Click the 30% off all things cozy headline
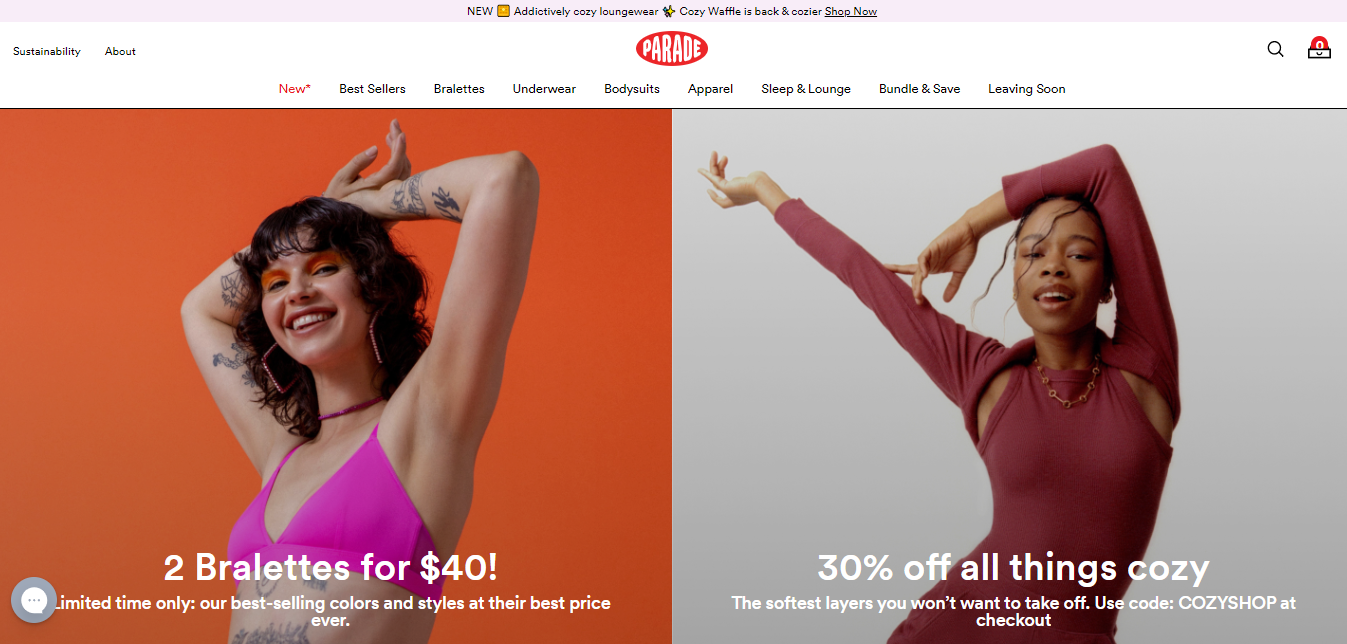This screenshot has width=1347, height=644. [1013, 567]
